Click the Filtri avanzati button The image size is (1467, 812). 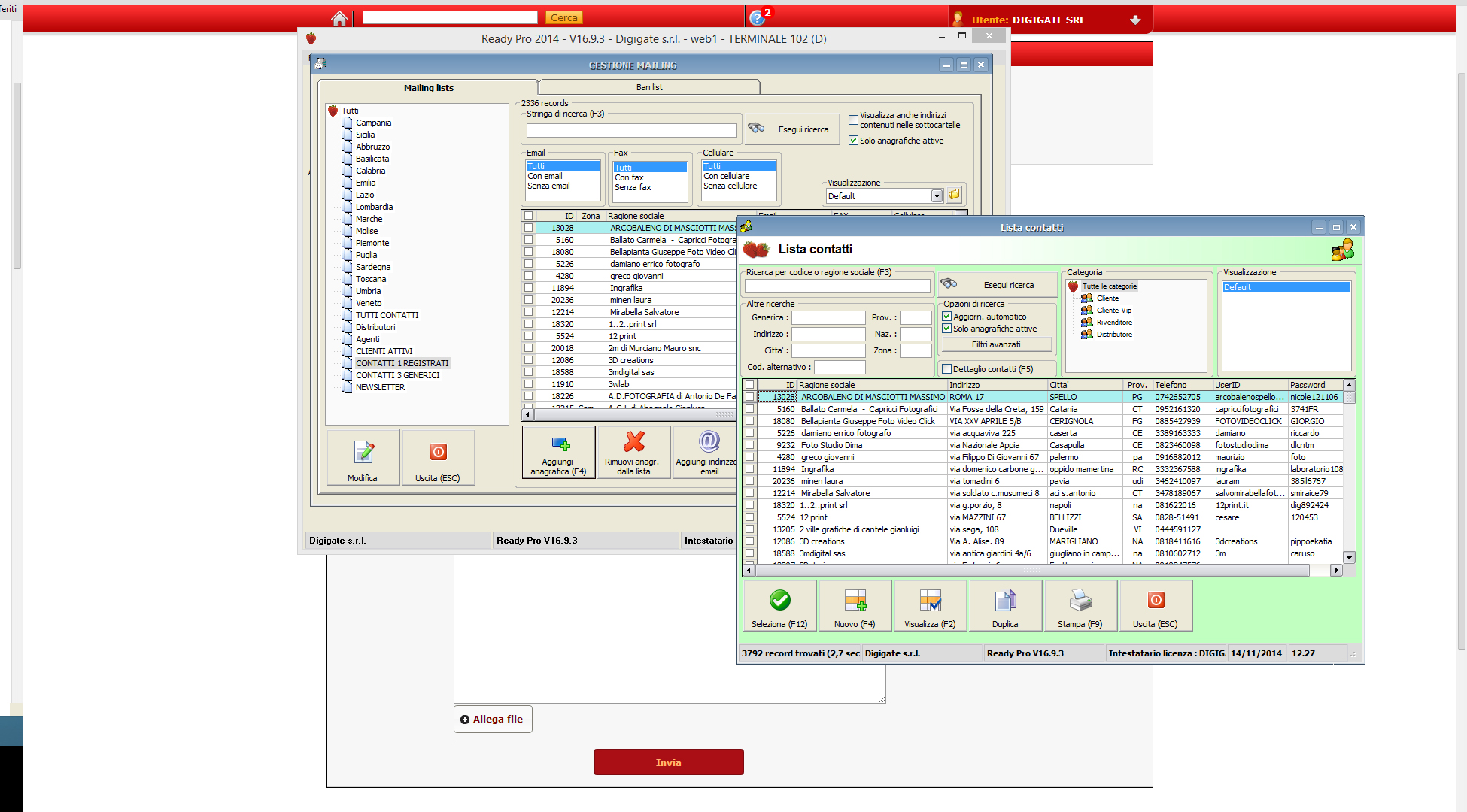click(x=996, y=344)
